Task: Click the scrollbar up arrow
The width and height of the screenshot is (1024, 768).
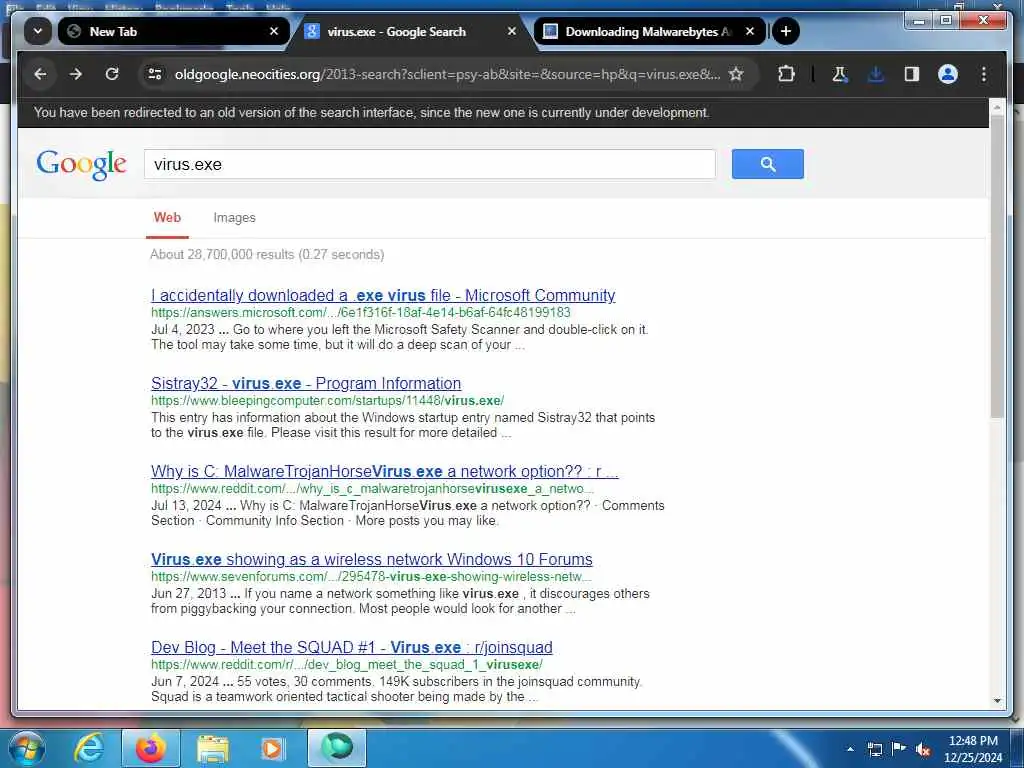Action: [x=997, y=106]
